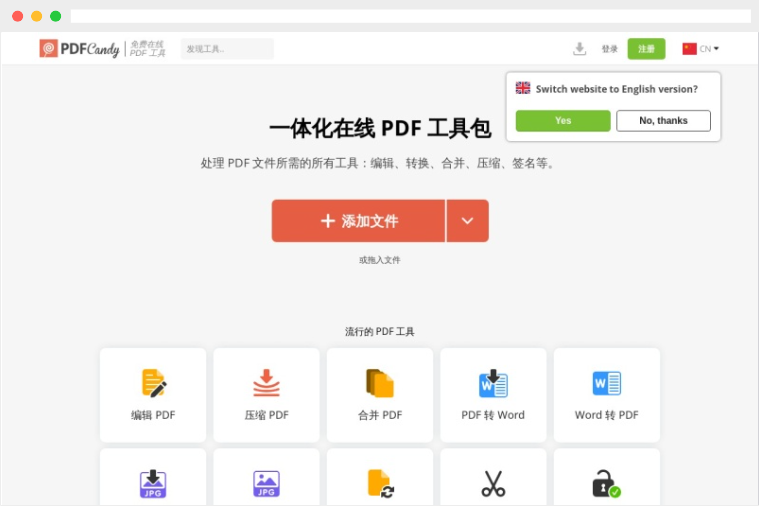Choose the PDF 转 Word converter icon
The image size is (759, 506).
(x=493, y=384)
